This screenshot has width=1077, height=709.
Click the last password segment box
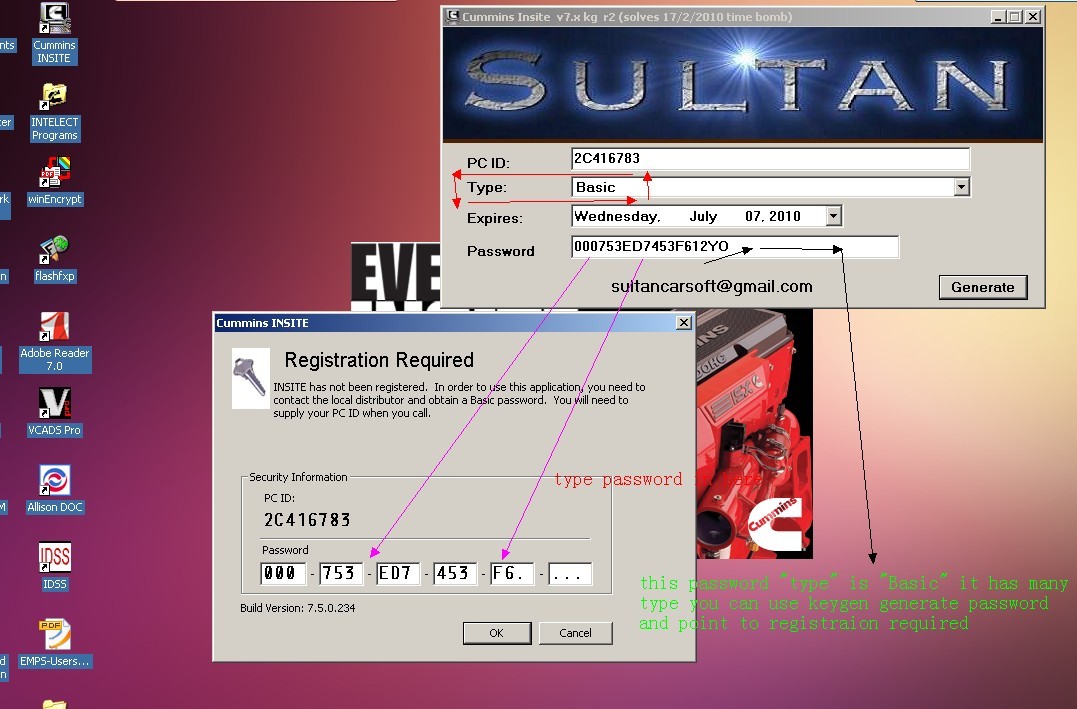coord(570,574)
